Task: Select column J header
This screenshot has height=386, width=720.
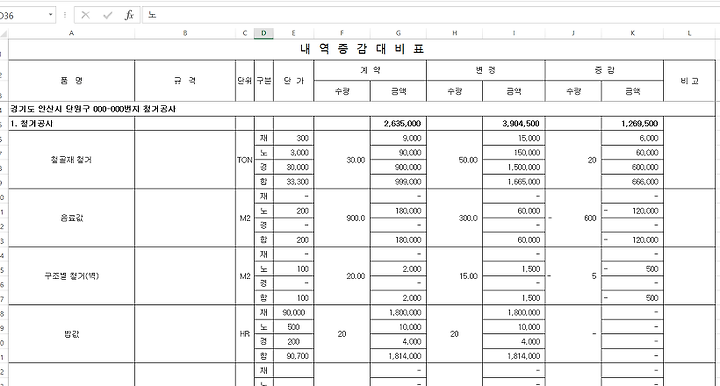Action: [573, 33]
